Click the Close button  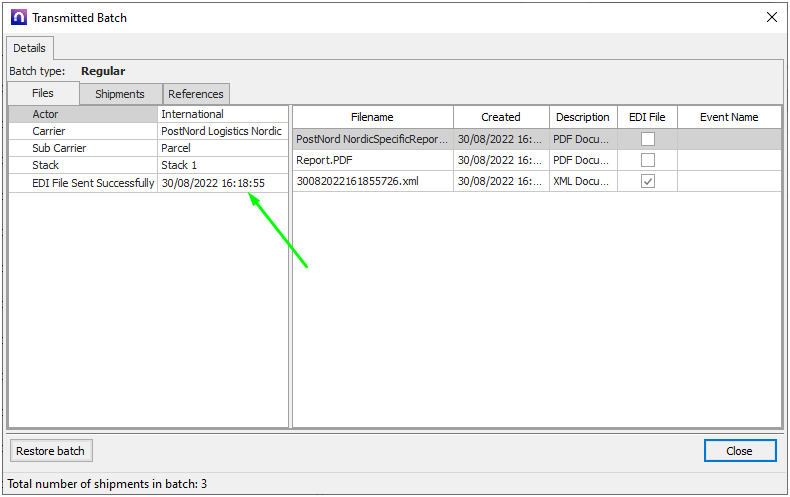click(739, 451)
